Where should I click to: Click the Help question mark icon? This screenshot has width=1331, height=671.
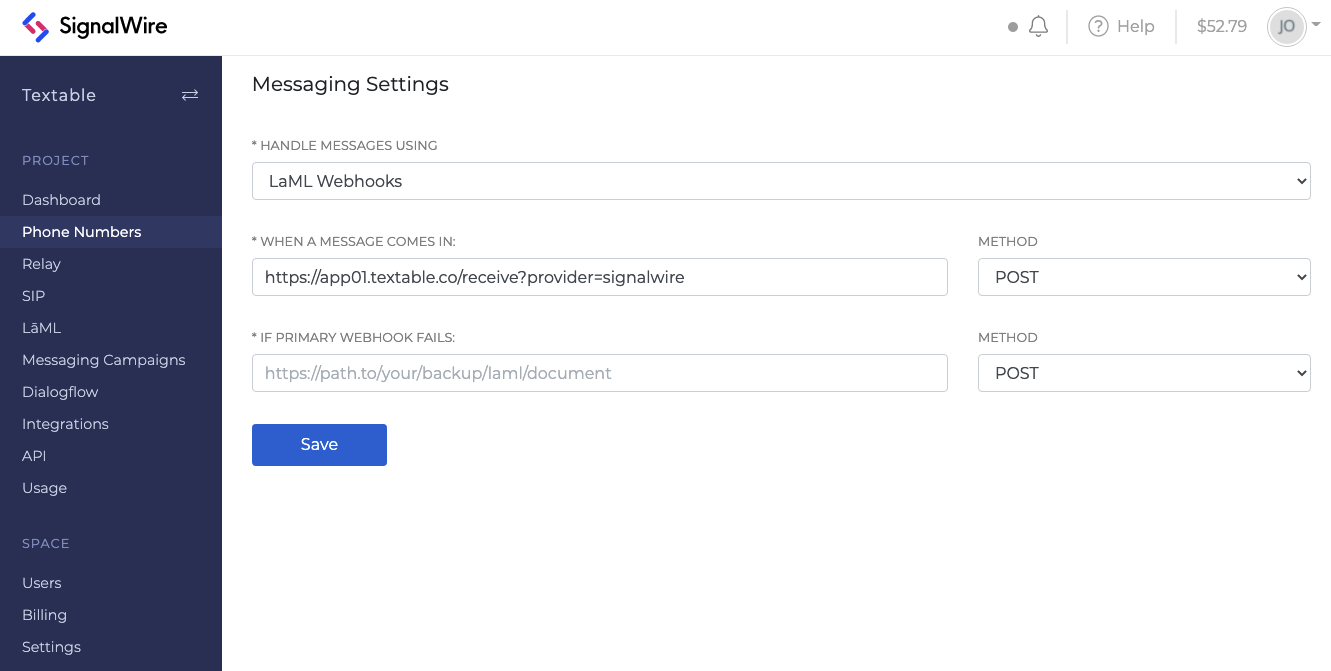tap(1095, 26)
